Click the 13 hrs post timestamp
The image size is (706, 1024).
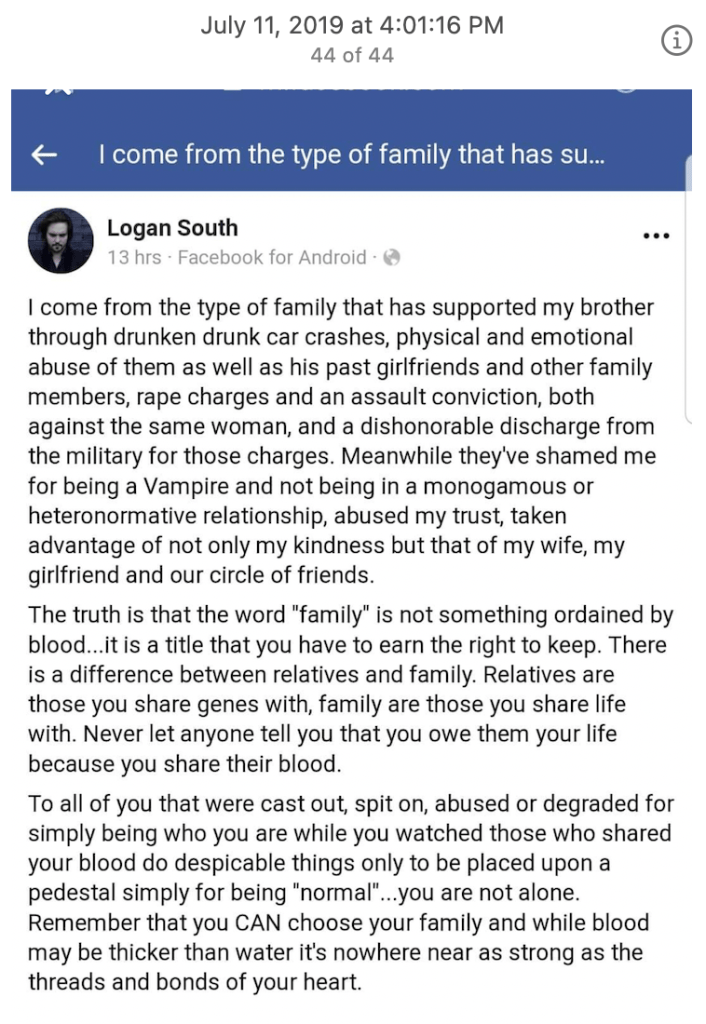pos(134,258)
